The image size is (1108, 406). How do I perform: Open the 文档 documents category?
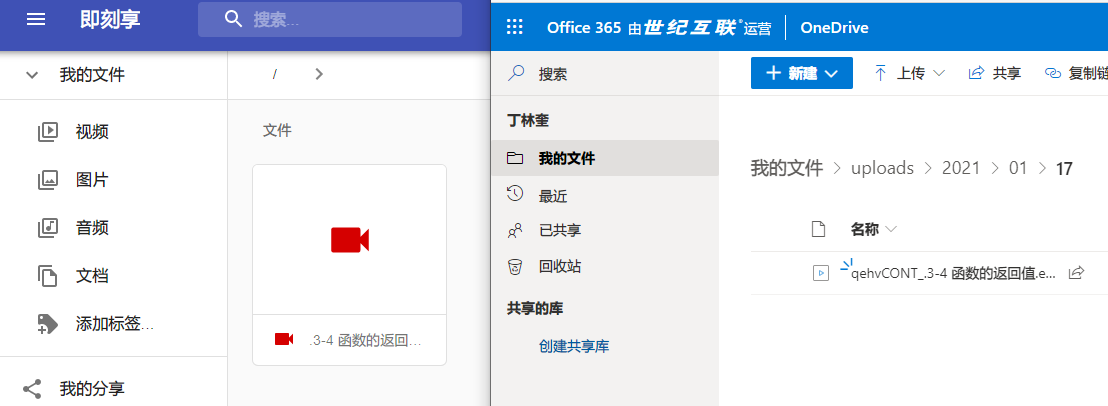click(x=91, y=276)
